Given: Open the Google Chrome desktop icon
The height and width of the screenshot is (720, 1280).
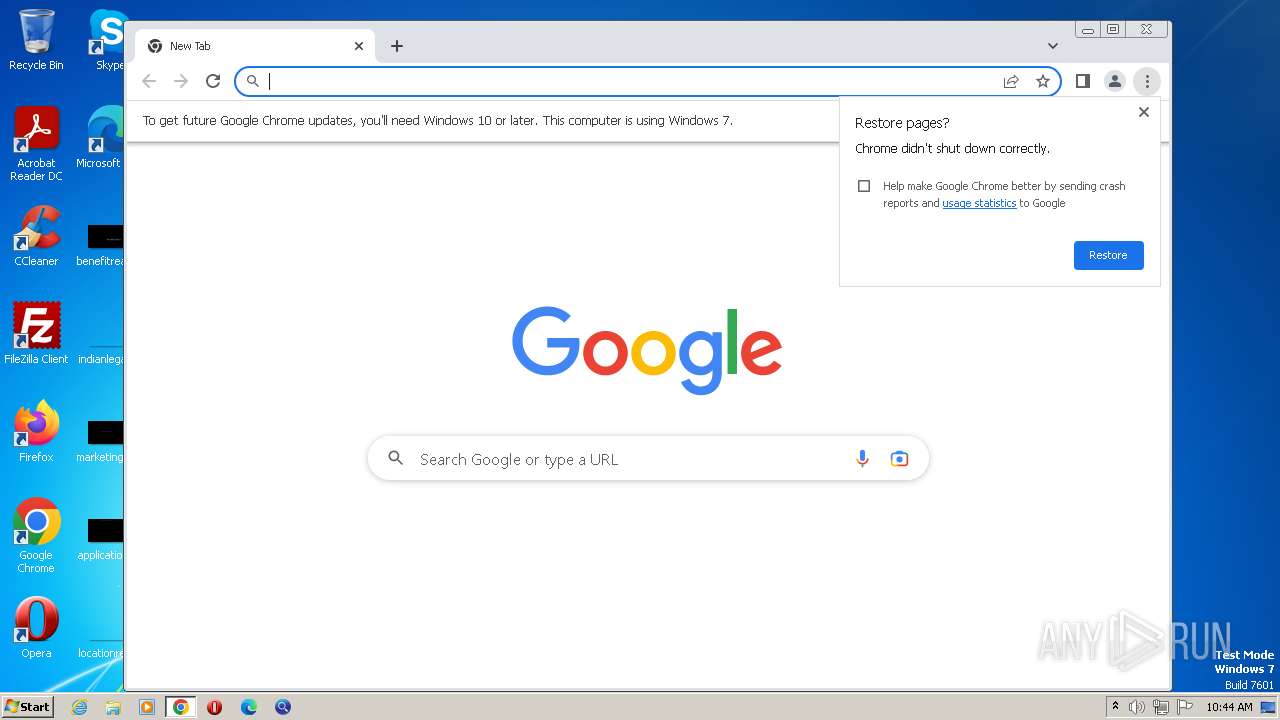Looking at the screenshot, I should tap(36, 535).
